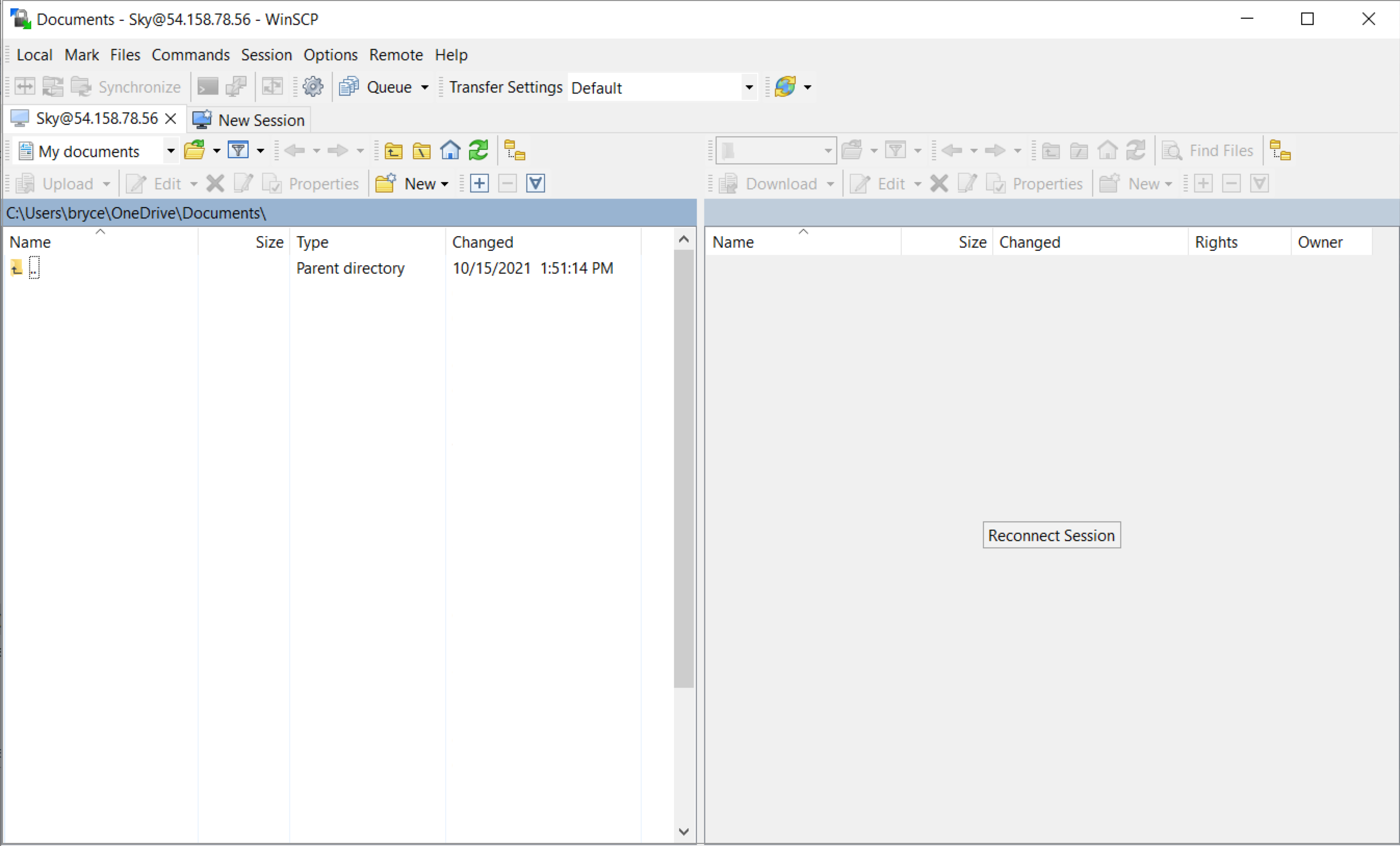
Task: Click the local path C:\Users\bryce\OneDrive\Documents\
Action: point(136,213)
